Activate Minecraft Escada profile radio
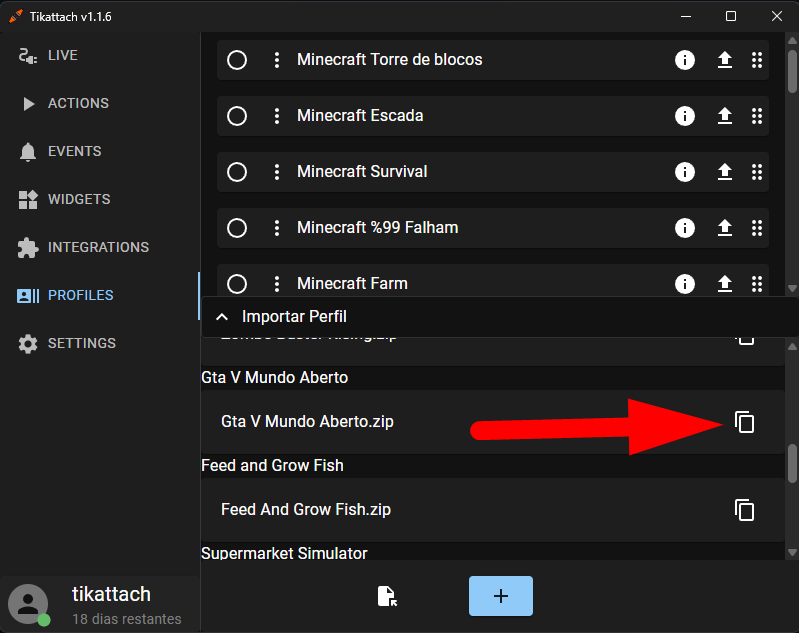The image size is (799, 633). (x=237, y=116)
